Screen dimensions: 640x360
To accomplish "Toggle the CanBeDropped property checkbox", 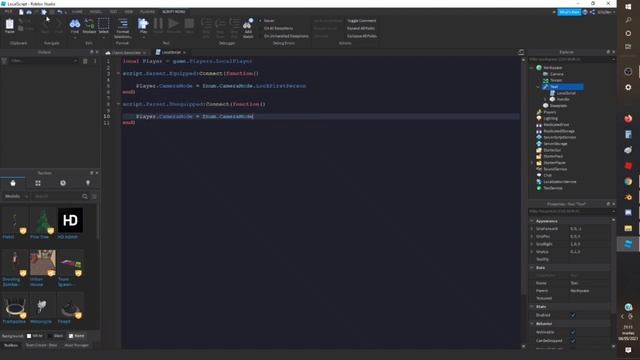I will (573, 340).
